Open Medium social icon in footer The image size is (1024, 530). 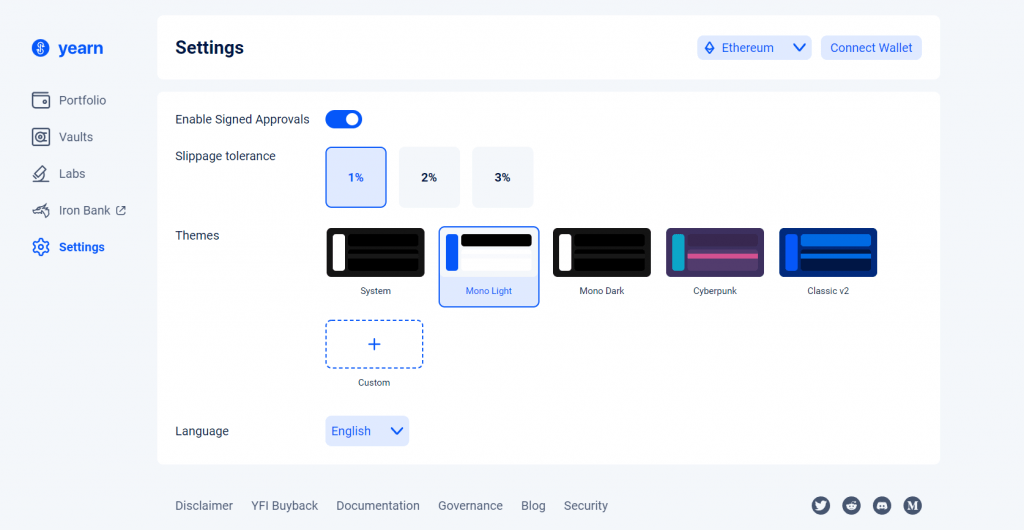pos(912,505)
